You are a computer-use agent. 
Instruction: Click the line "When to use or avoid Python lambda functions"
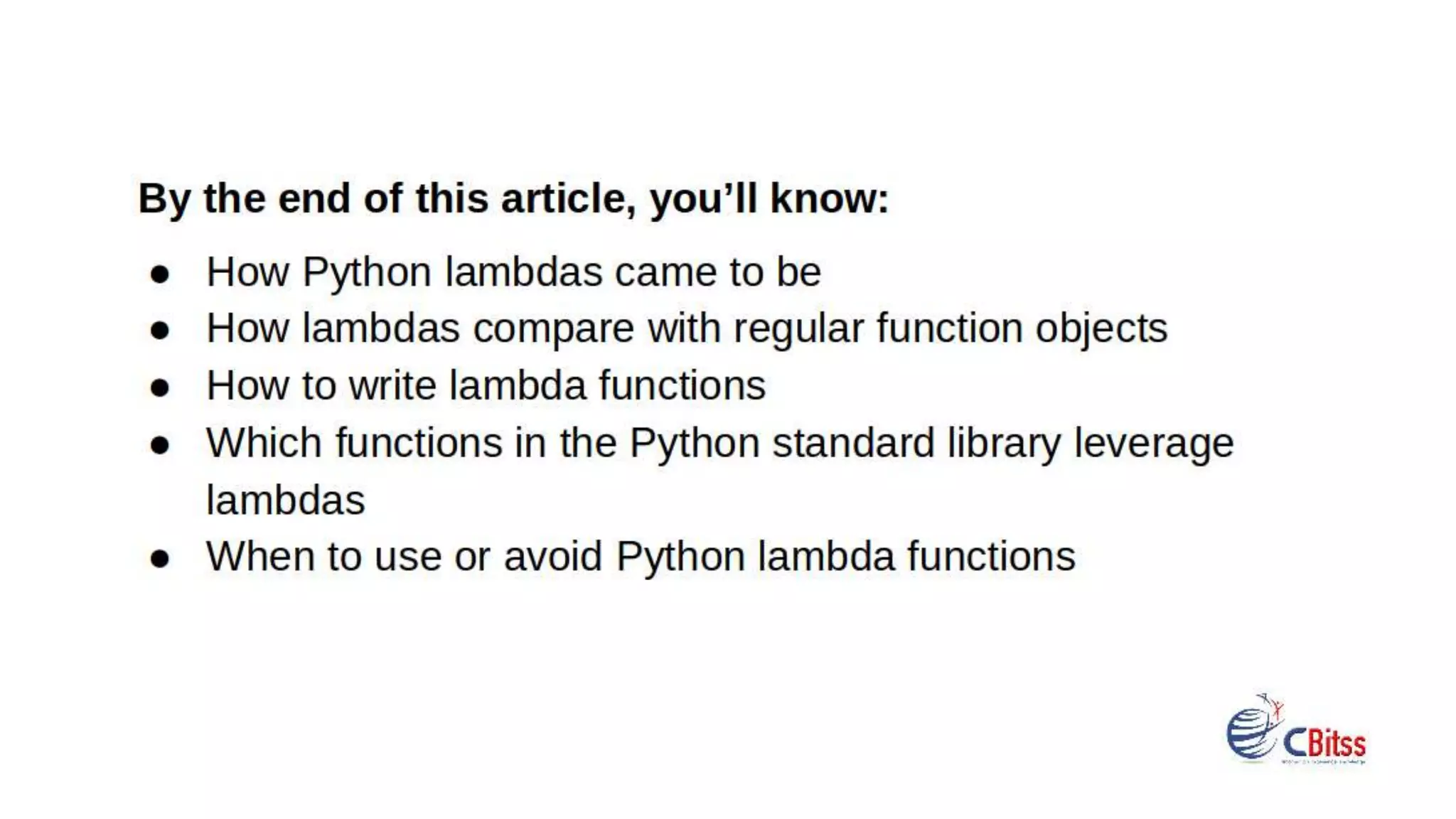(x=640, y=556)
